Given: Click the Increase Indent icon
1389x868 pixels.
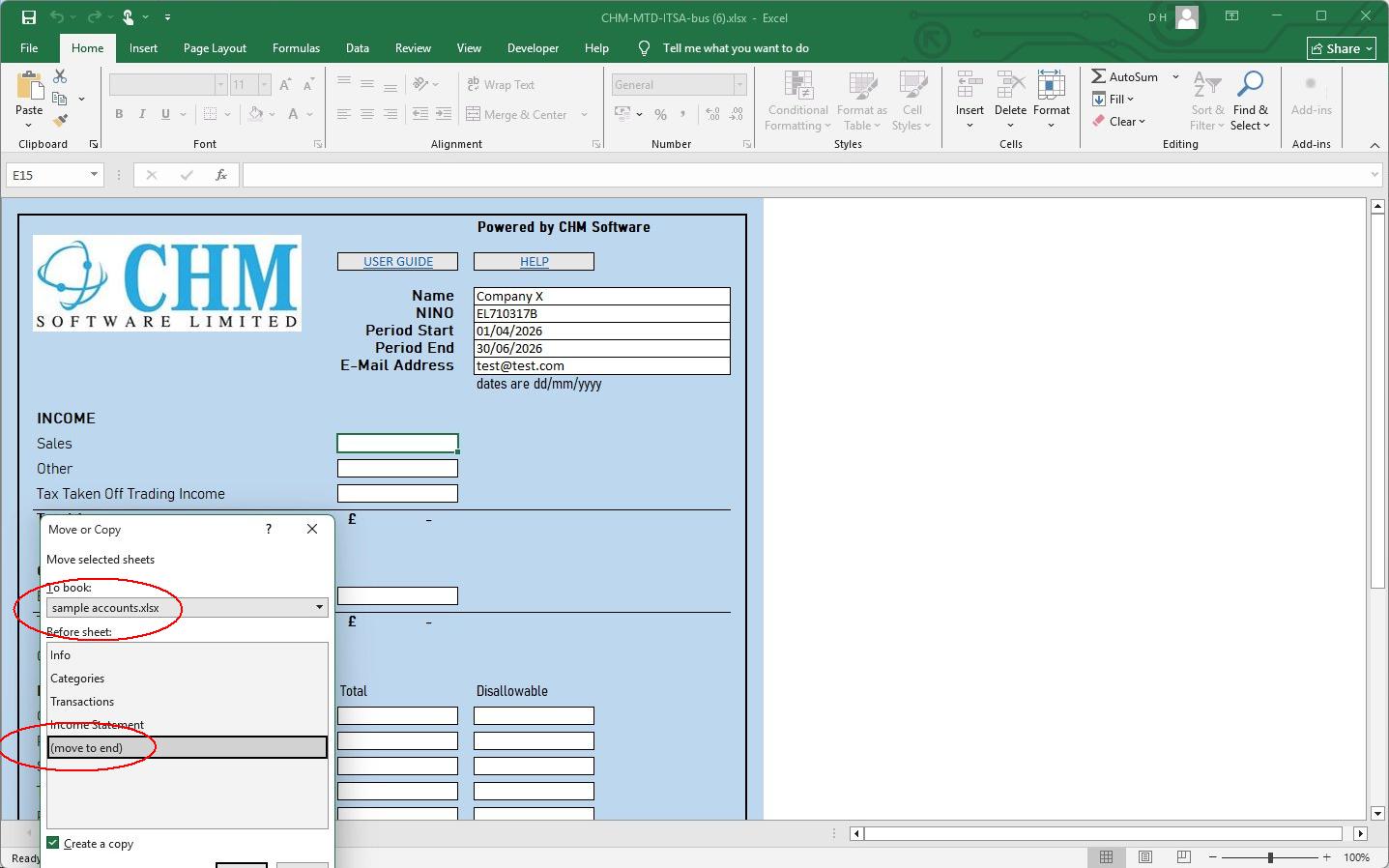Looking at the screenshot, I should click(444, 114).
